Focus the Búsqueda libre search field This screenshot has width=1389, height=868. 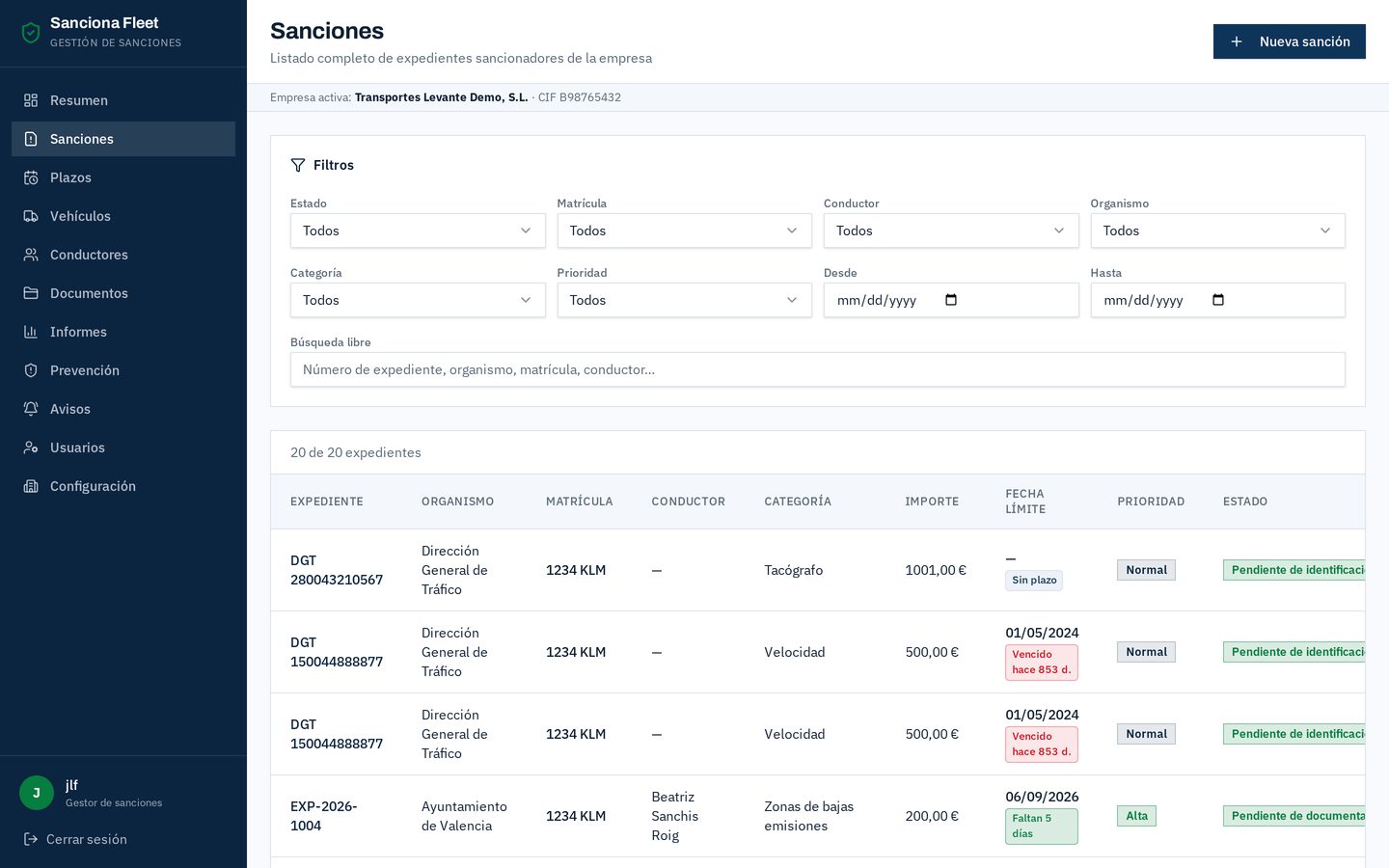click(x=818, y=369)
